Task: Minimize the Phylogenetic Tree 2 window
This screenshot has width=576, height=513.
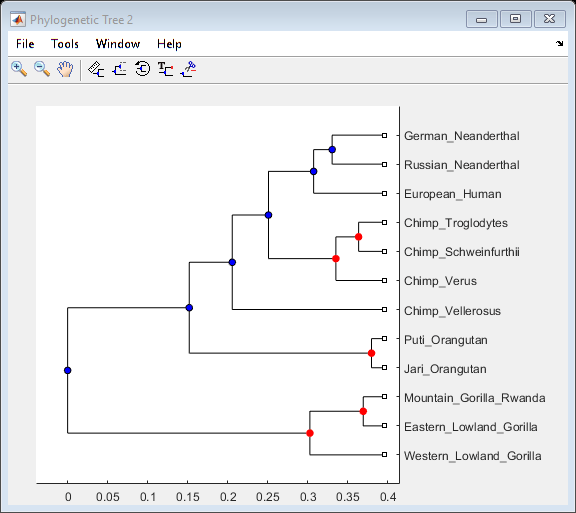Action: point(482,19)
